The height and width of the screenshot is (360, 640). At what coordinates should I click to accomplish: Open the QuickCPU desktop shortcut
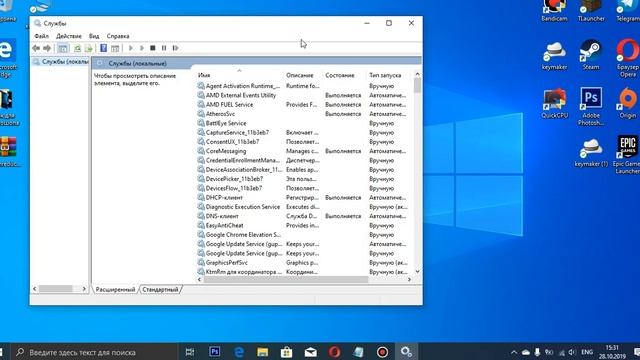pyautogui.click(x=554, y=103)
